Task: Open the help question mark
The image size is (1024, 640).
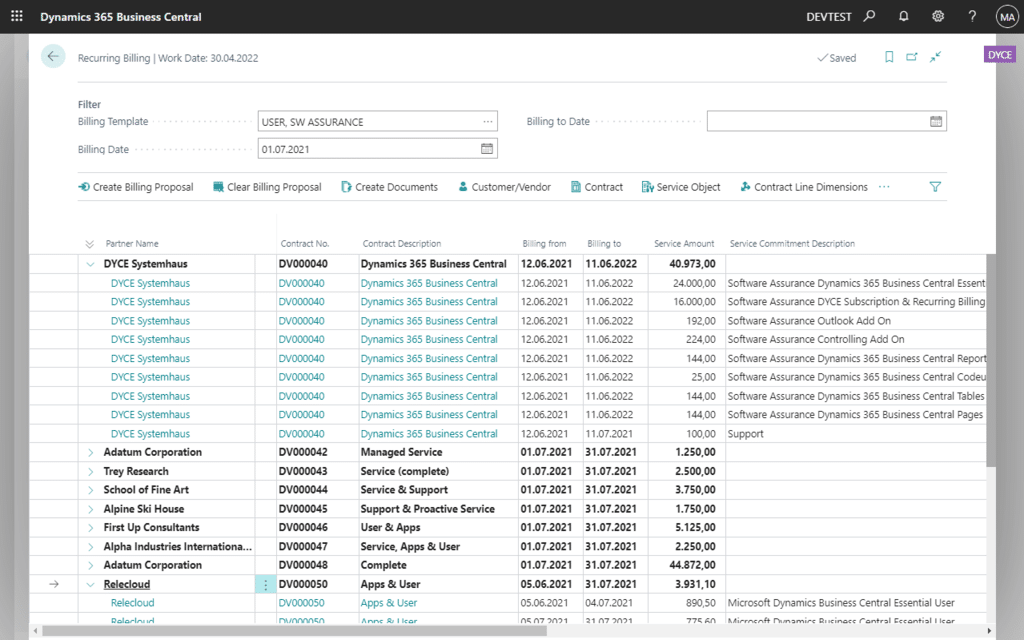Action: pos(972,16)
